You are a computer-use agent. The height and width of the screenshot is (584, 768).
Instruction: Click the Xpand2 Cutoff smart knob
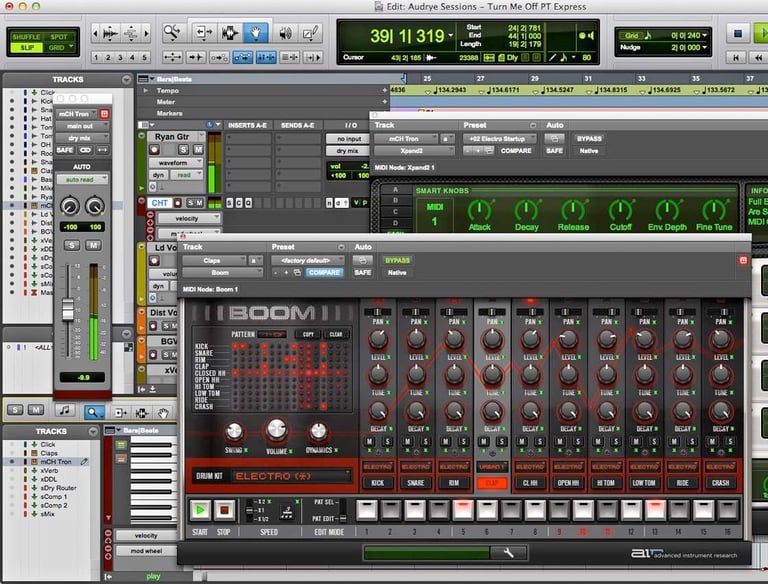[621, 210]
